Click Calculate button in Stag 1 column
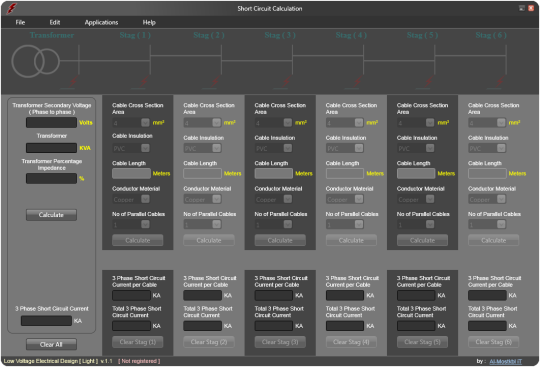 (138, 240)
